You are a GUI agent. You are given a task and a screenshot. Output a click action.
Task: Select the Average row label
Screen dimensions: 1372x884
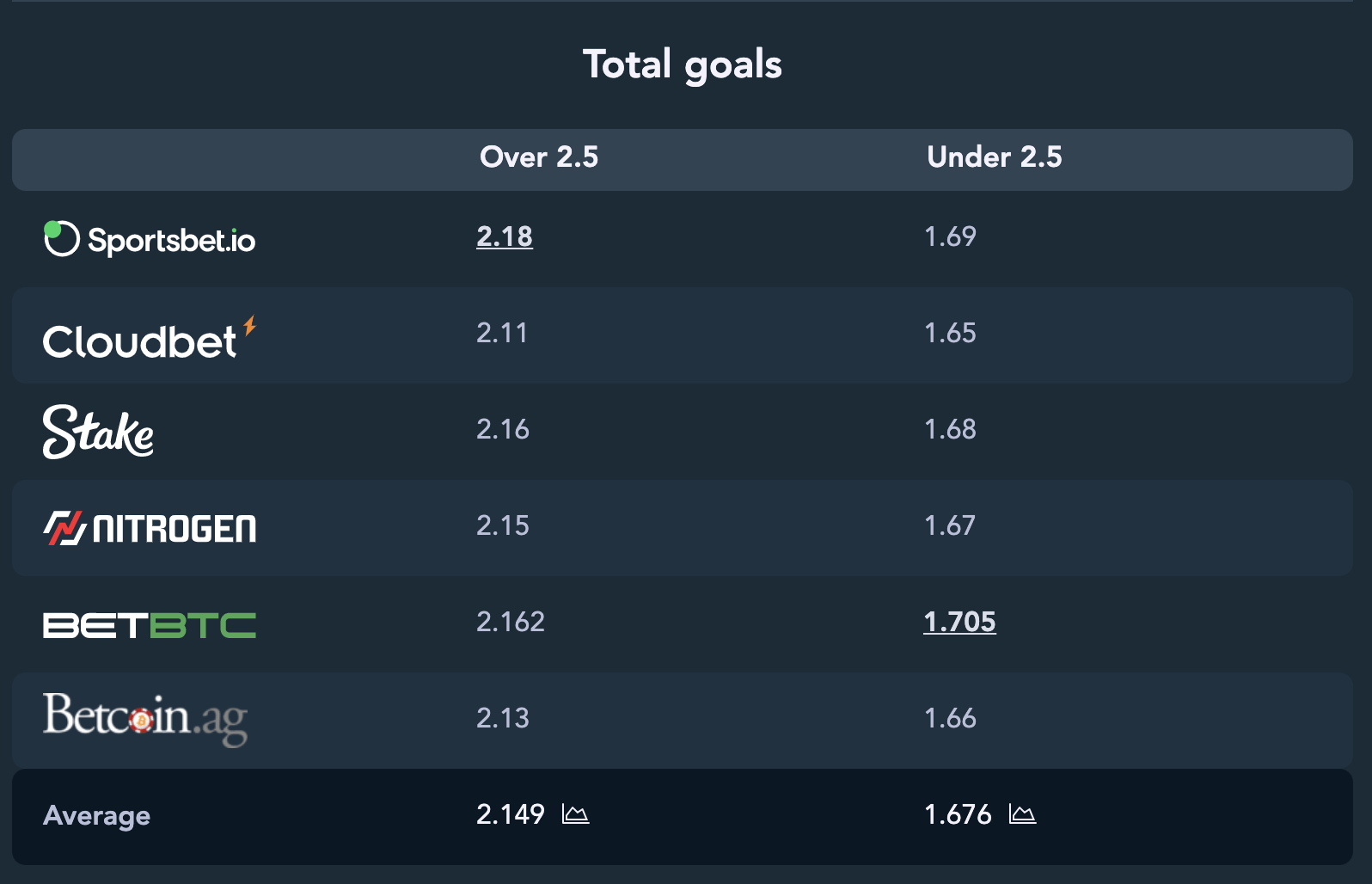coord(97,815)
